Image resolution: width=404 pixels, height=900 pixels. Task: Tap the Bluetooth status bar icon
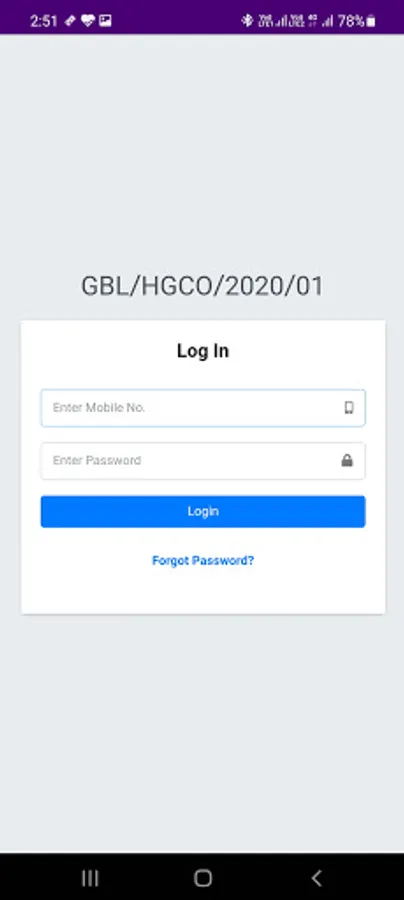point(247,21)
